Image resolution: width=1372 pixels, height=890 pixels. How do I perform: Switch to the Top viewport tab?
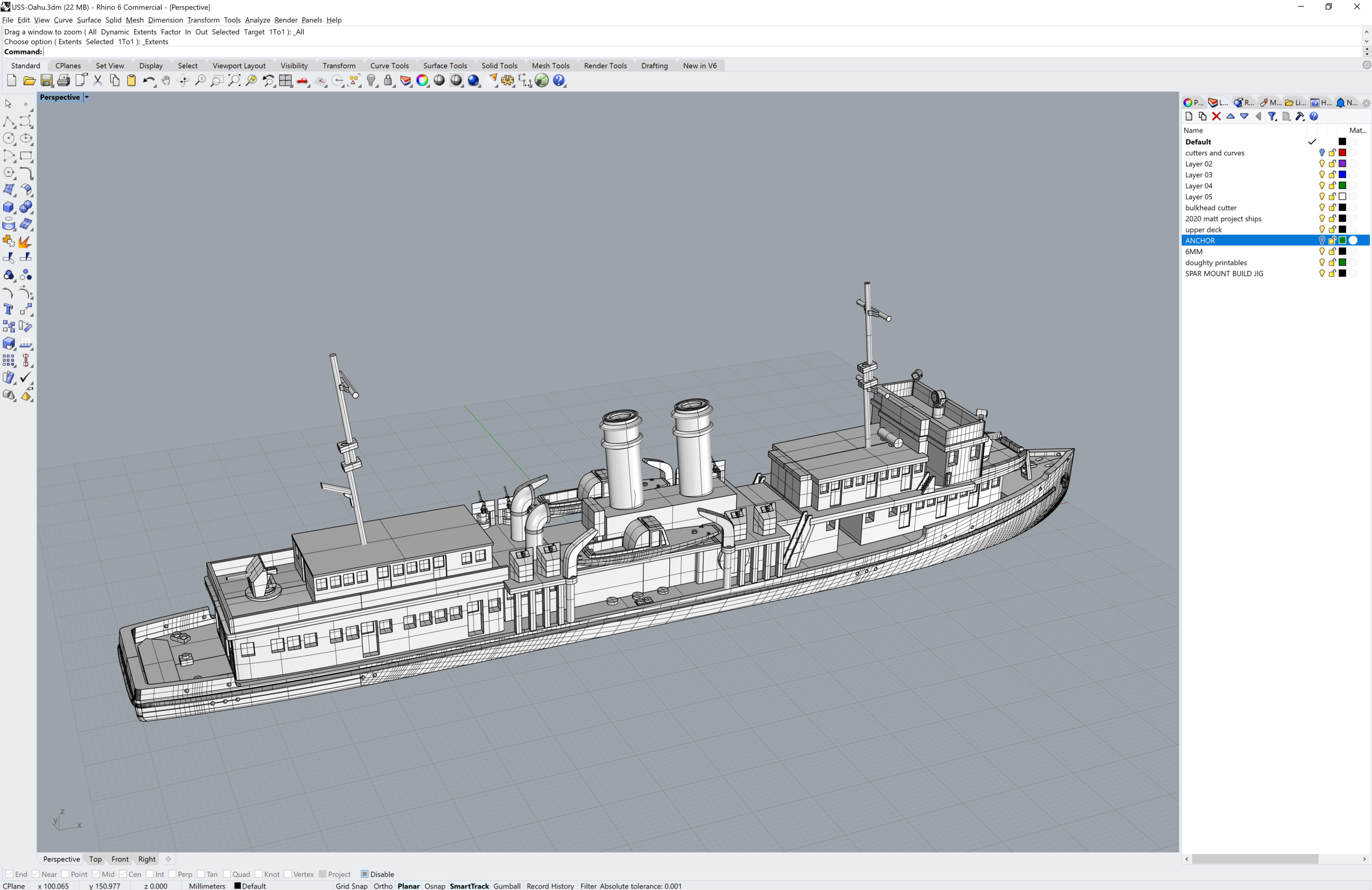pos(95,859)
